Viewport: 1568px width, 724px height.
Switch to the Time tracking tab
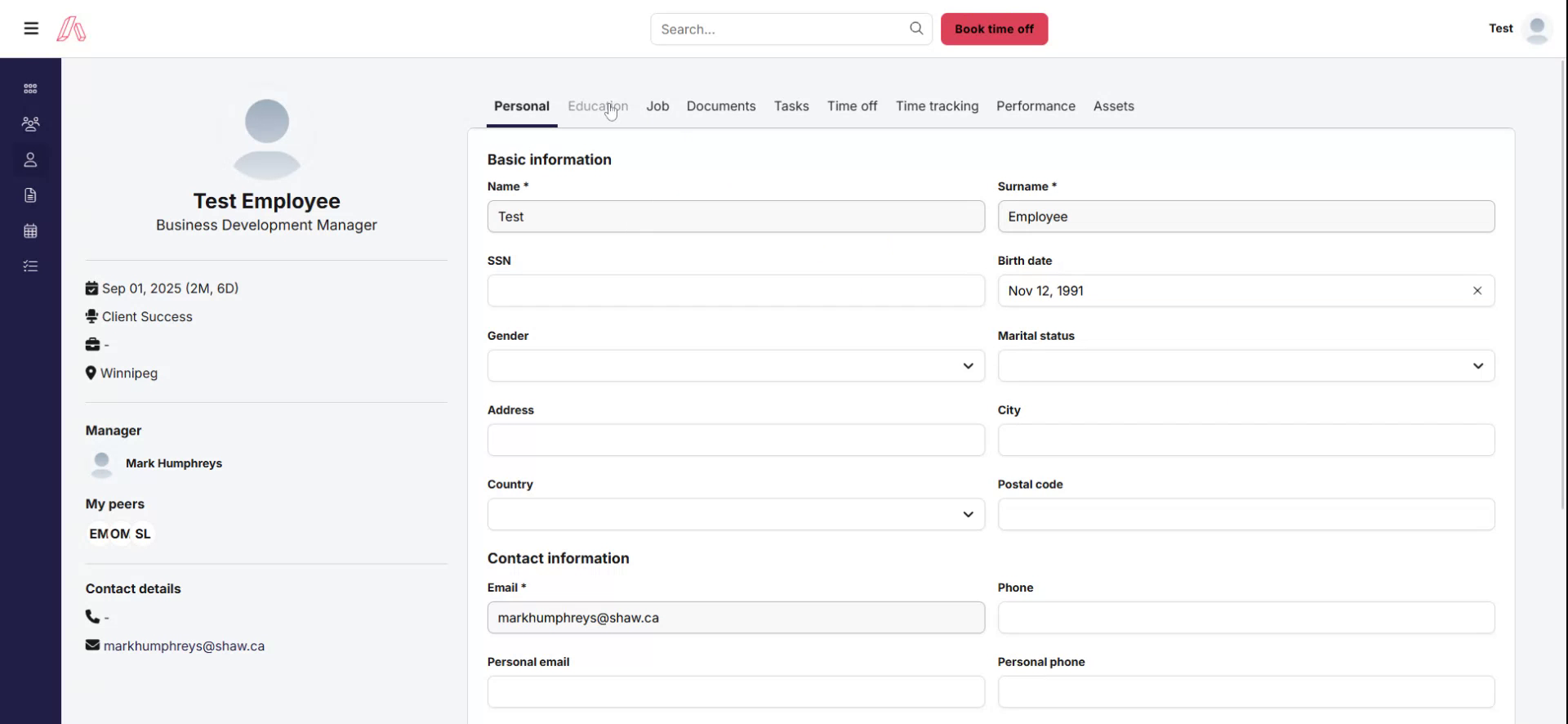(937, 106)
